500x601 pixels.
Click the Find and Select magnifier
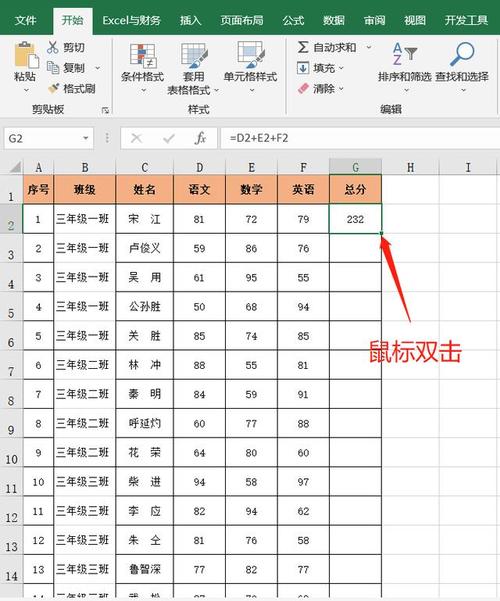tap(462, 54)
